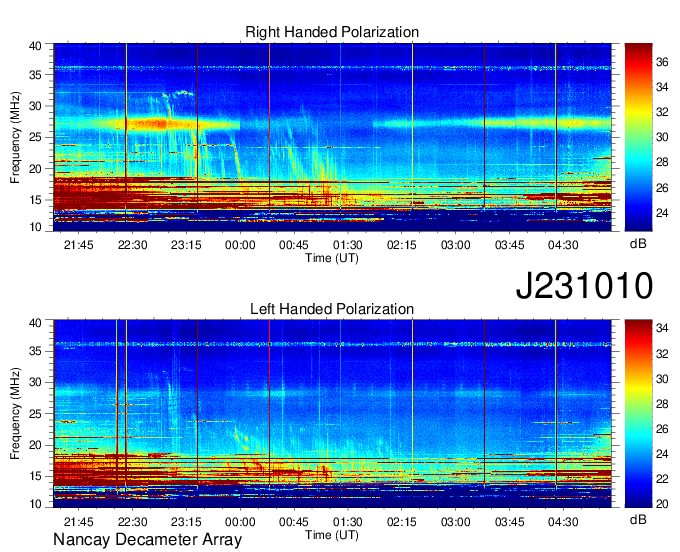Click the 'Frequency (MHz)' label of the top plot
This screenshot has width=680, height=552.
(x=15, y=137)
